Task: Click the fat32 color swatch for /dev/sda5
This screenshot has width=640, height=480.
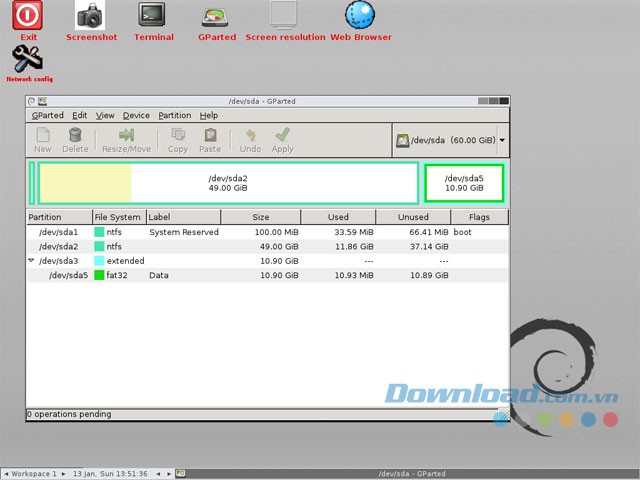Action: tap(99, 275)
